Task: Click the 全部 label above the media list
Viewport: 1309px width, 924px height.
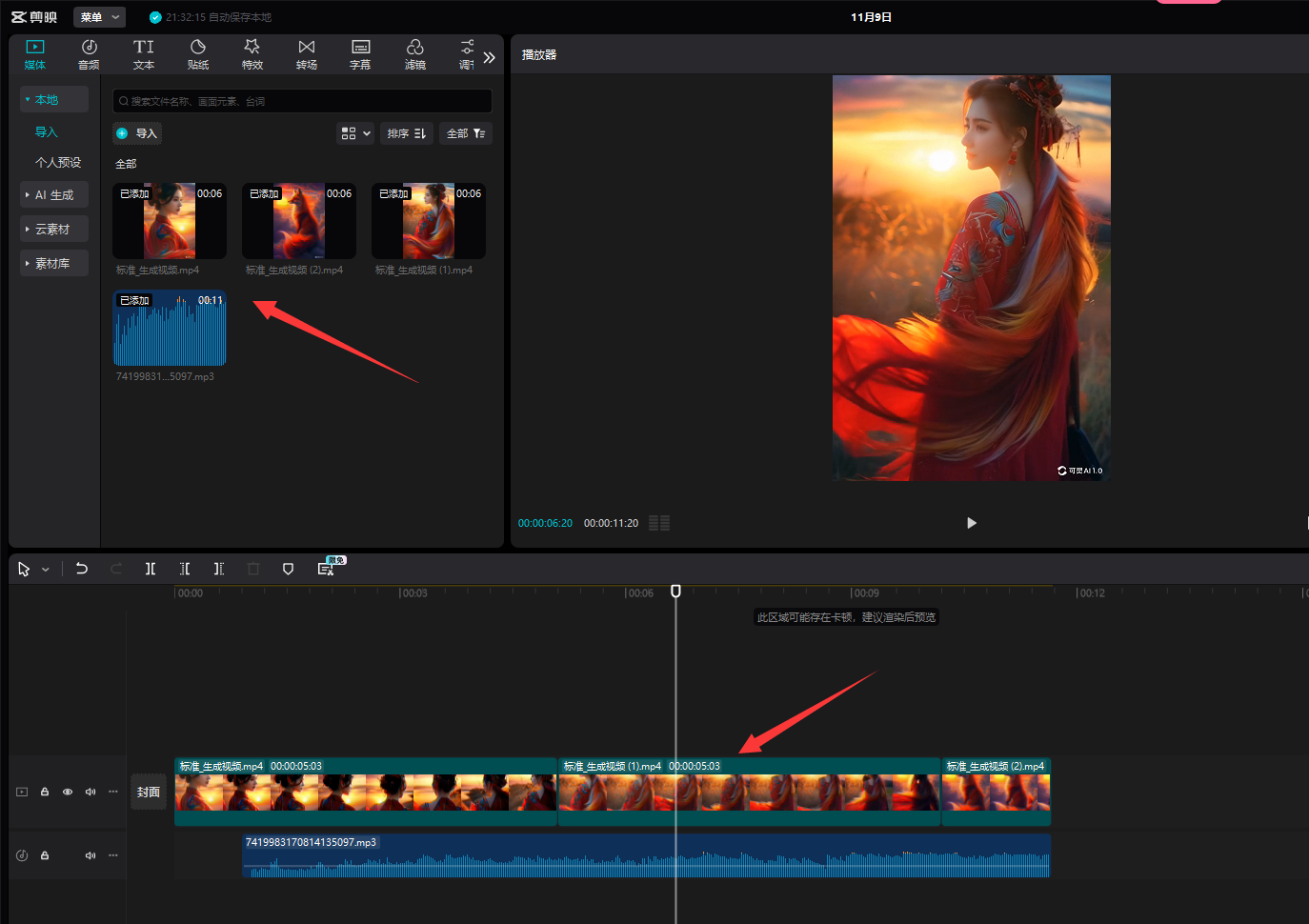Action: point(126,164)
